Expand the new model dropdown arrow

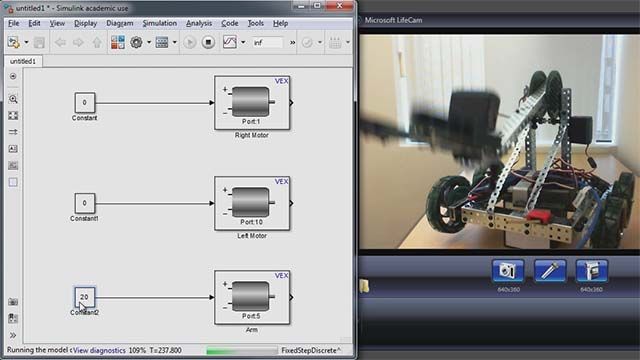26,42
